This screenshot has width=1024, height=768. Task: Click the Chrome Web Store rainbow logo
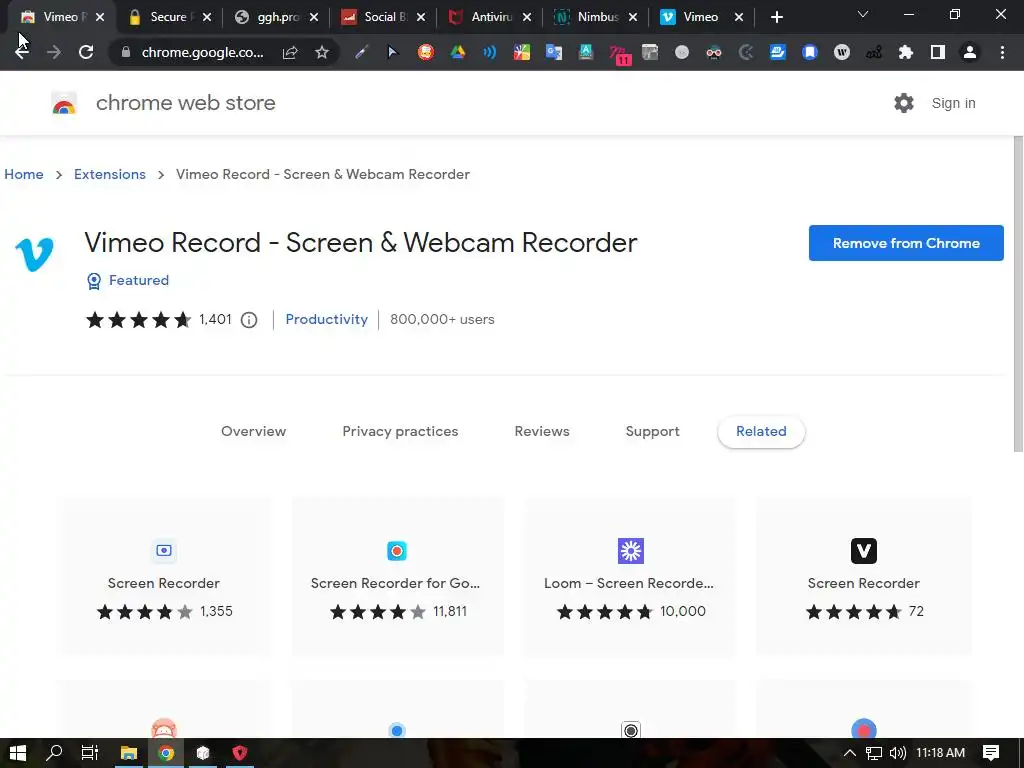point(64,103)
